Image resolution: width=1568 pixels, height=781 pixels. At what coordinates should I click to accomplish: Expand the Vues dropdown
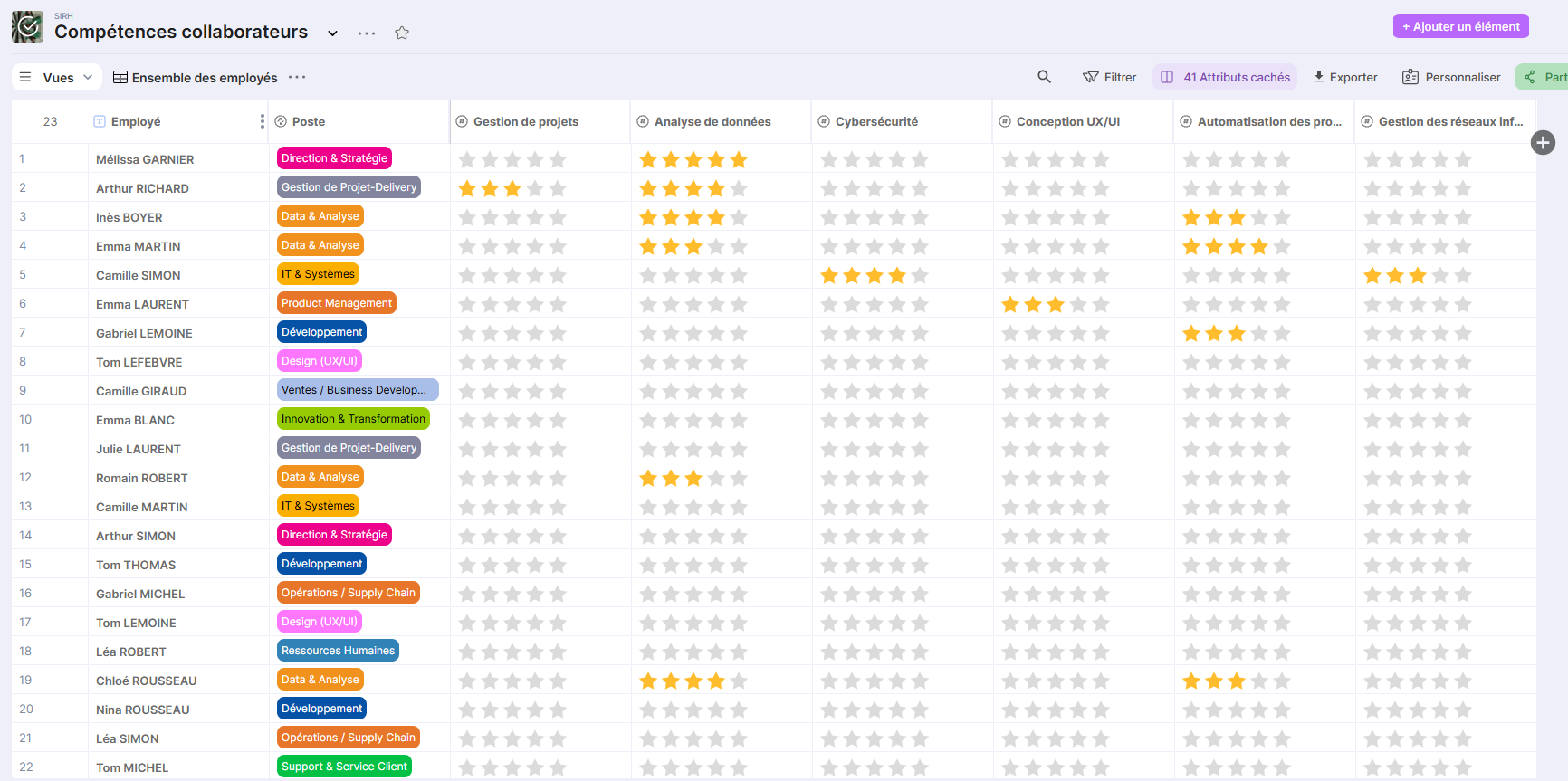pos(57,77)
